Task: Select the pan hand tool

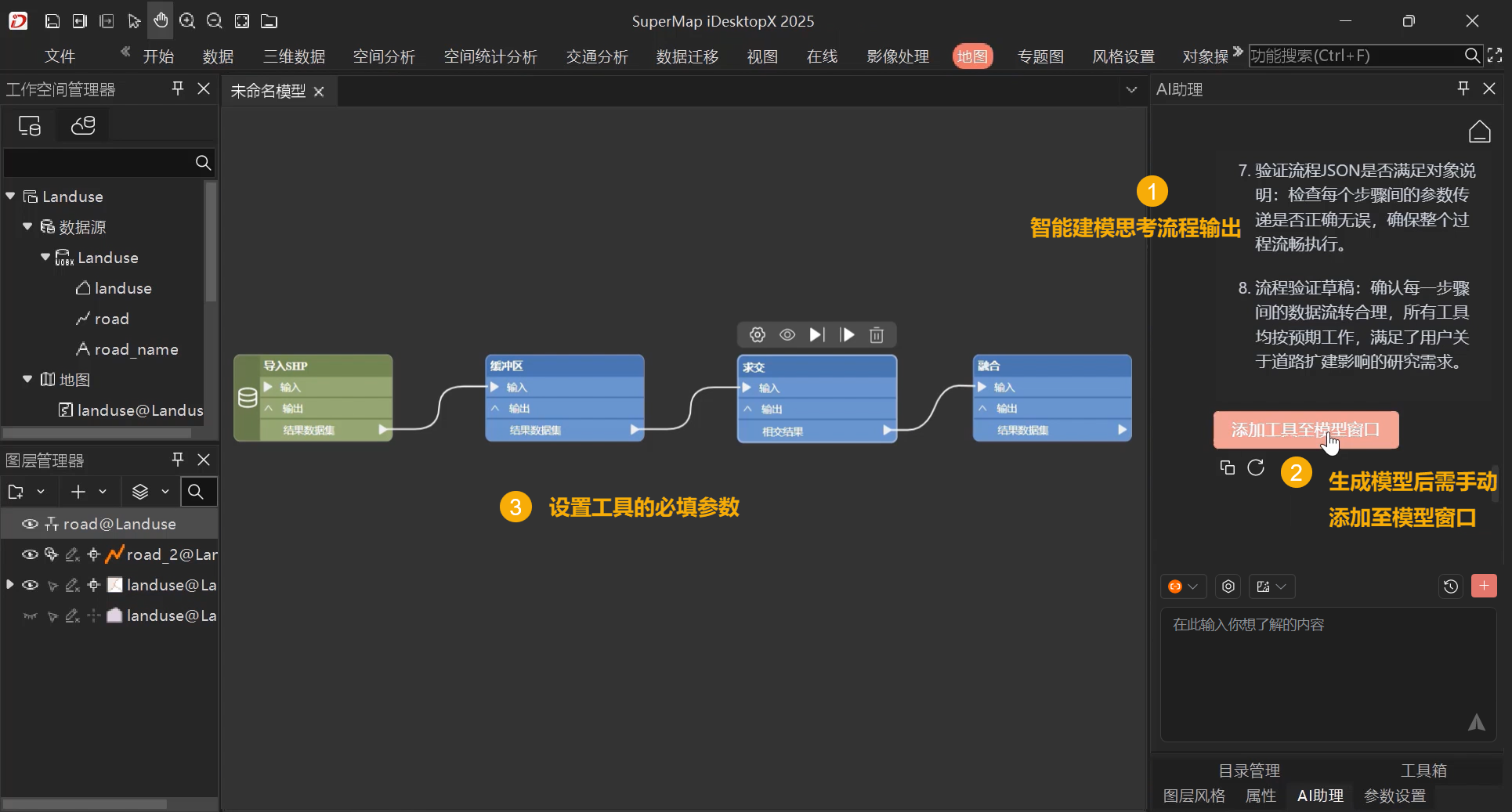Action: [x=161, y=20]
